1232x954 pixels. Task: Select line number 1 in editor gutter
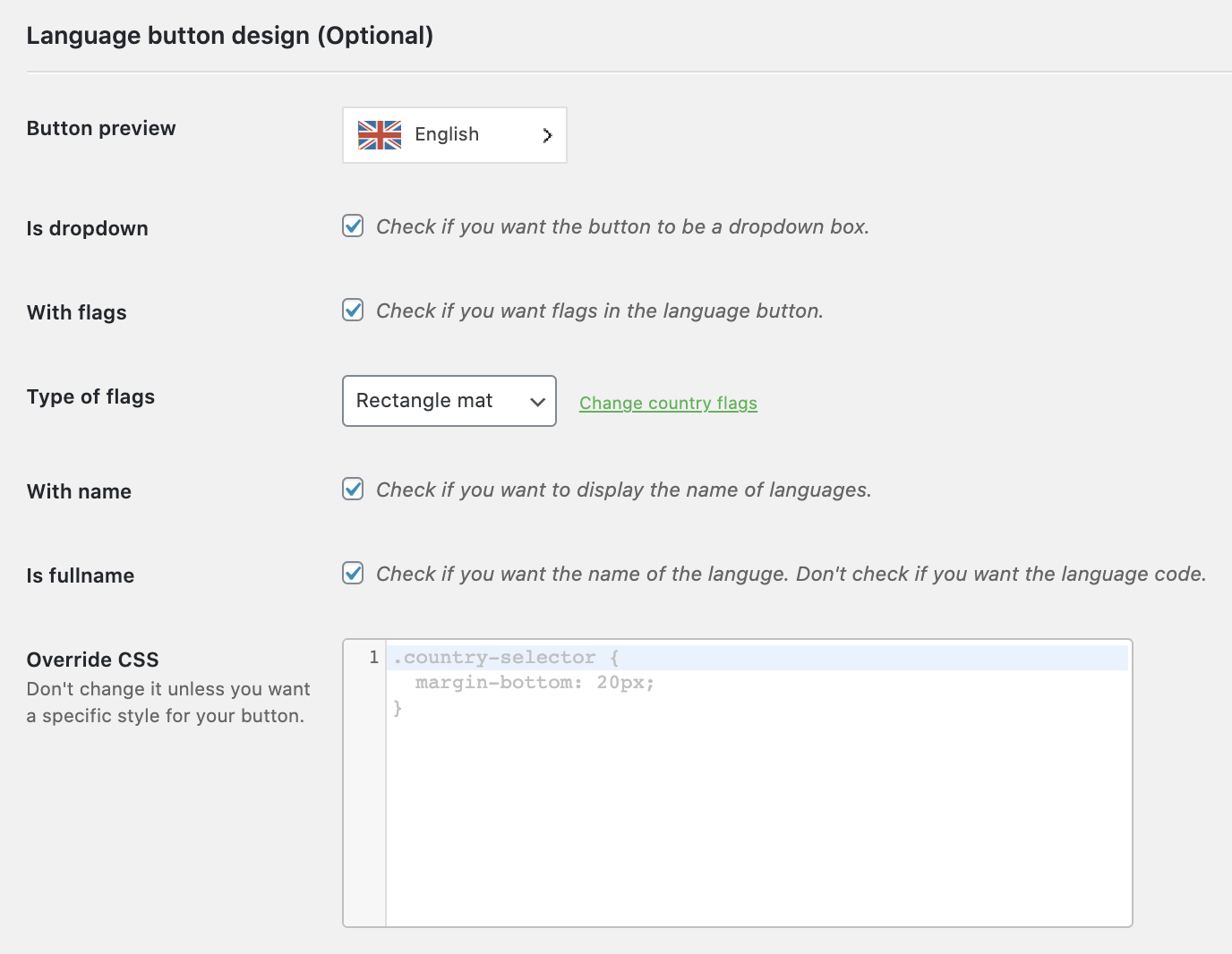pos(373,658)
